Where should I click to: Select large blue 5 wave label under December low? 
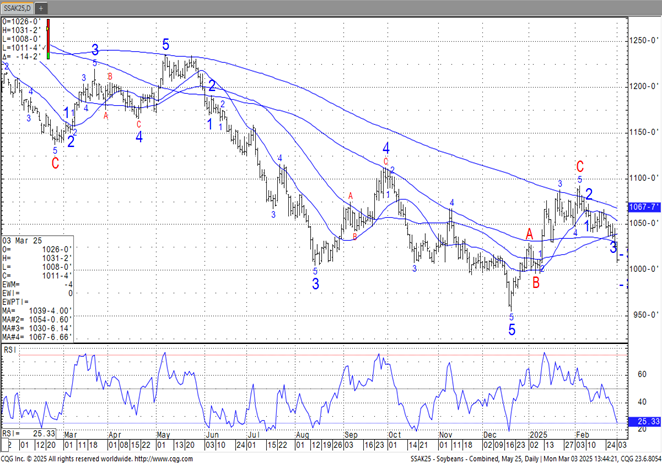[511, 329]
